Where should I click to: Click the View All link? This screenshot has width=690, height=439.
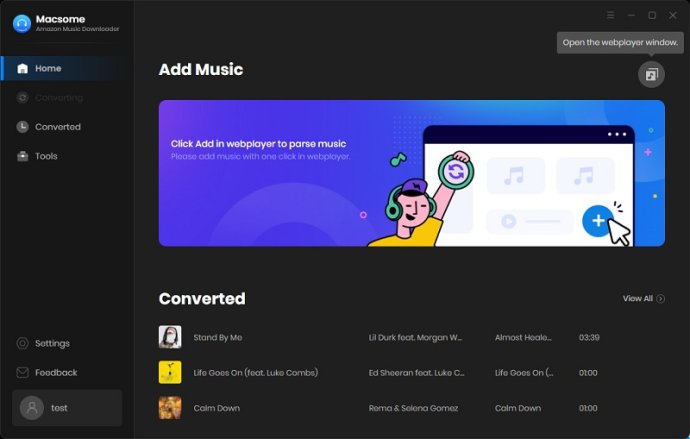[638, 299]
